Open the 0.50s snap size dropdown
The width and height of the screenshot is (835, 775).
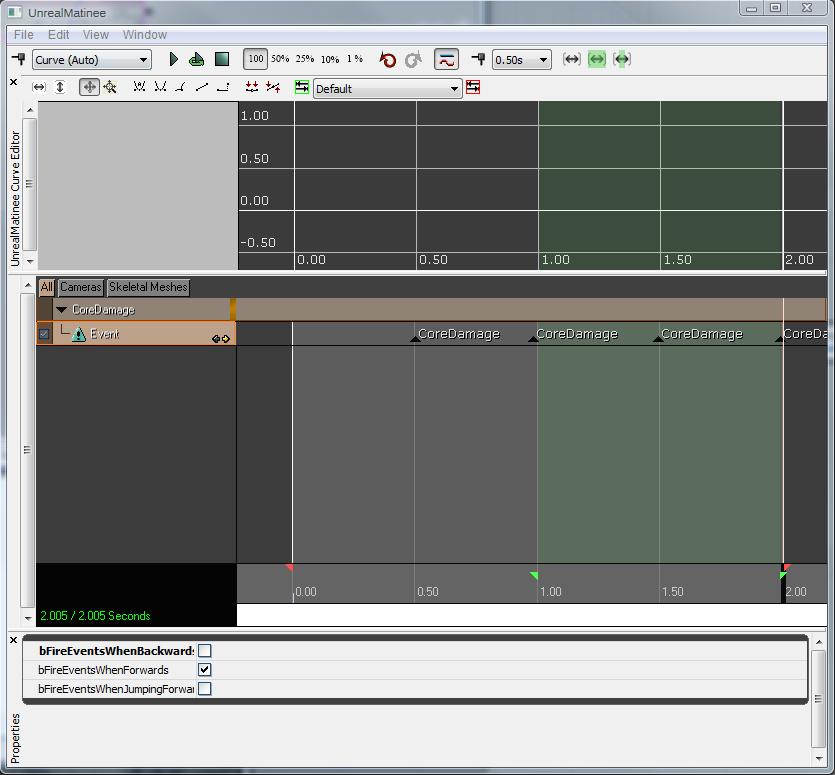[521, 60]
